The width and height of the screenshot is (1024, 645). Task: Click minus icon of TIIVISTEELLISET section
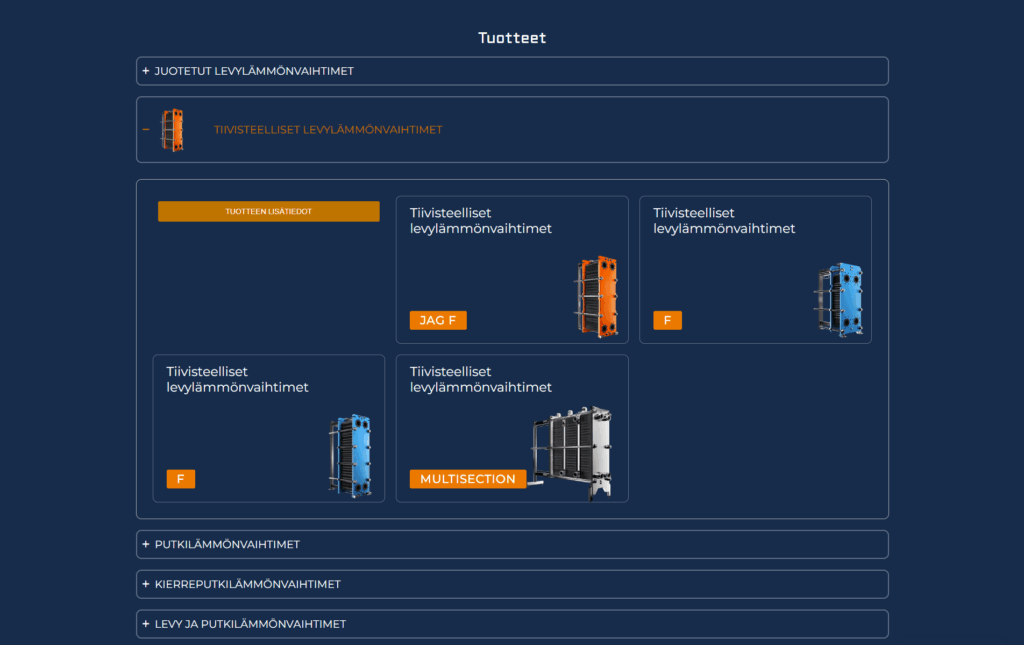[146, 130]
